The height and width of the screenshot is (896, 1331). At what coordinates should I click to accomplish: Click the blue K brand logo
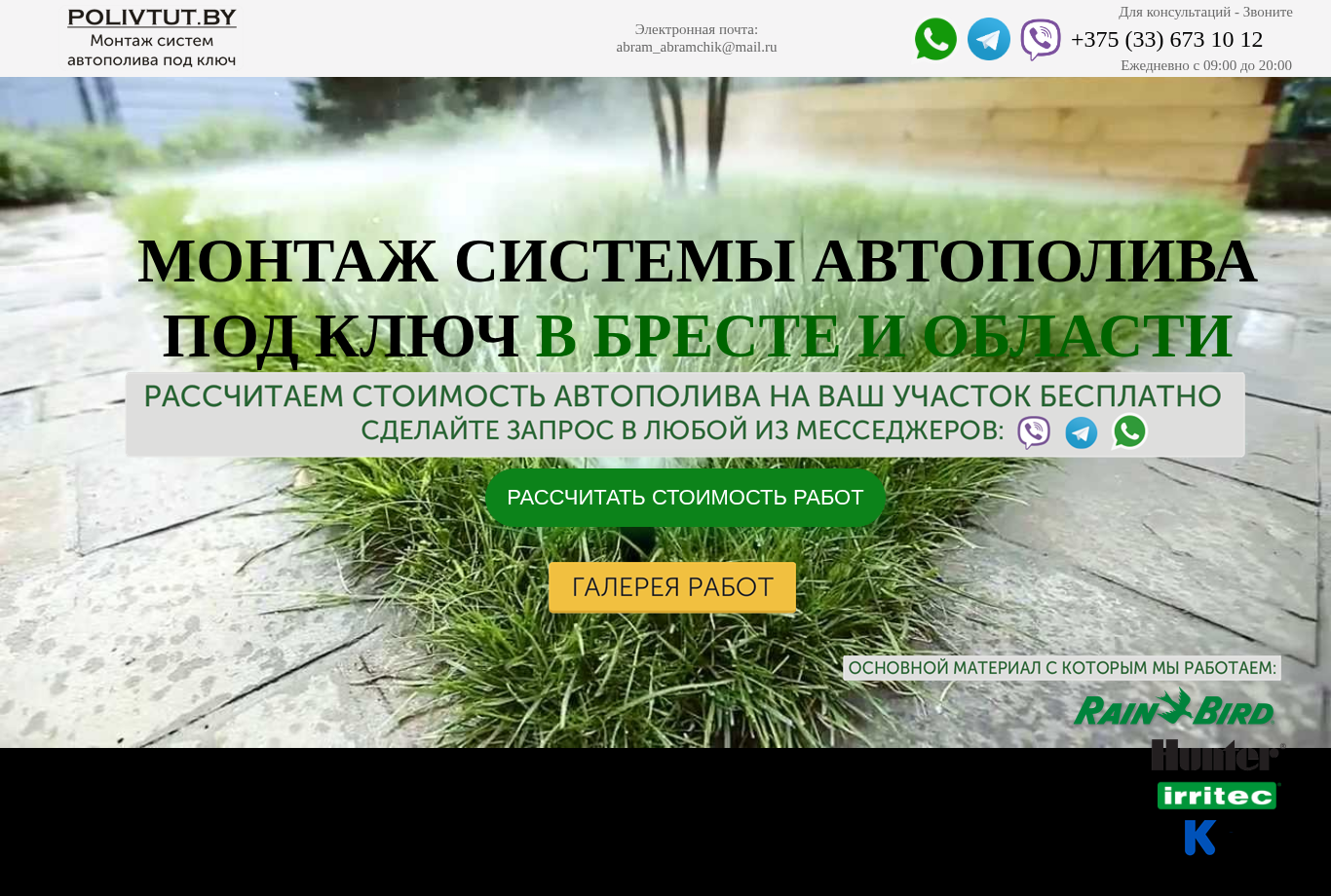pyautogui.click(x=1200, y=838)
